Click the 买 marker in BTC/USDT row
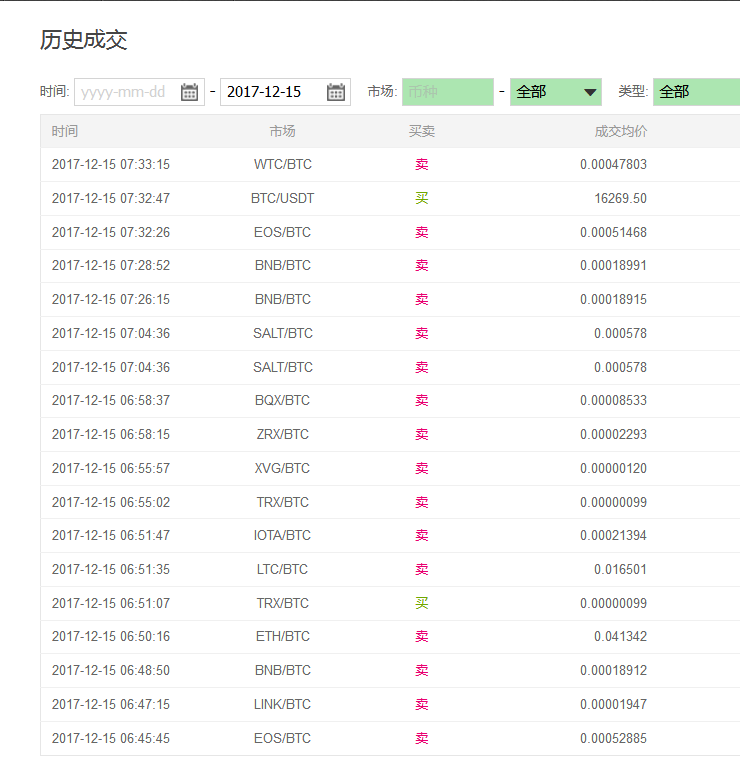The image size is (740, 775). tap(422, 198)
